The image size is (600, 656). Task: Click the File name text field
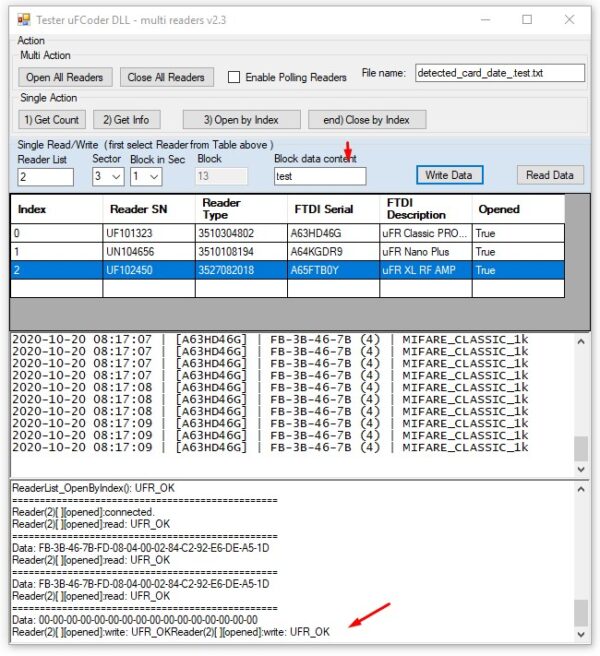click(499, 73)
